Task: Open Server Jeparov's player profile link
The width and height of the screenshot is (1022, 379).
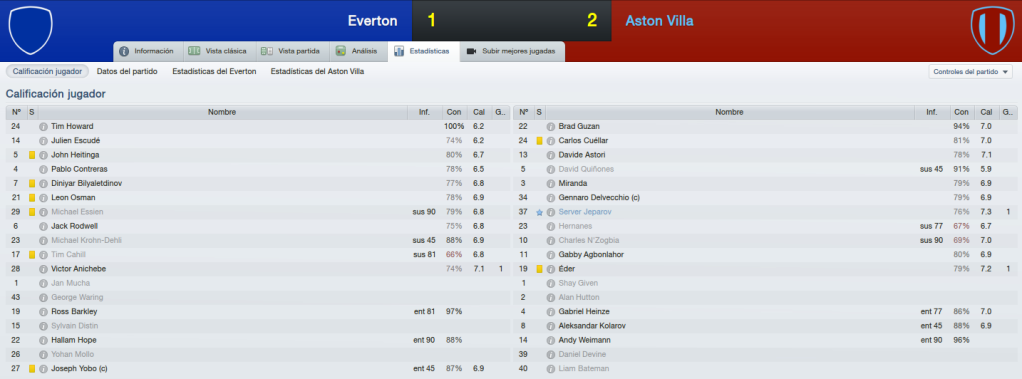Action: point(585,212)
